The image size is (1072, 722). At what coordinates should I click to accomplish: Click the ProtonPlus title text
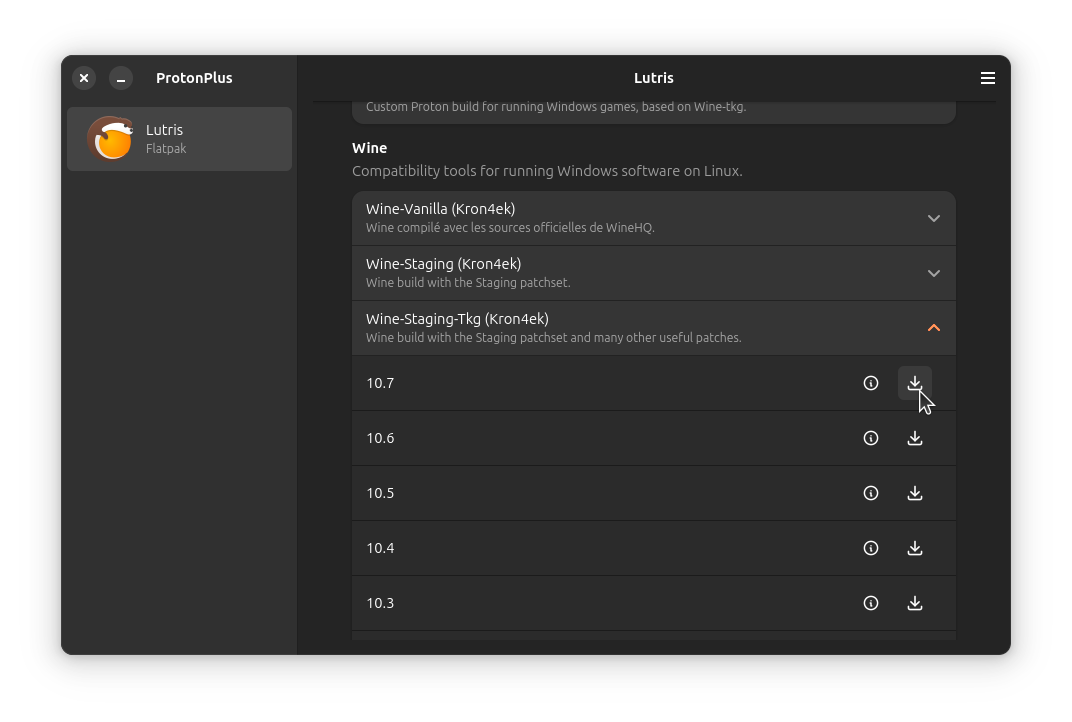click(x=194, y=78)
